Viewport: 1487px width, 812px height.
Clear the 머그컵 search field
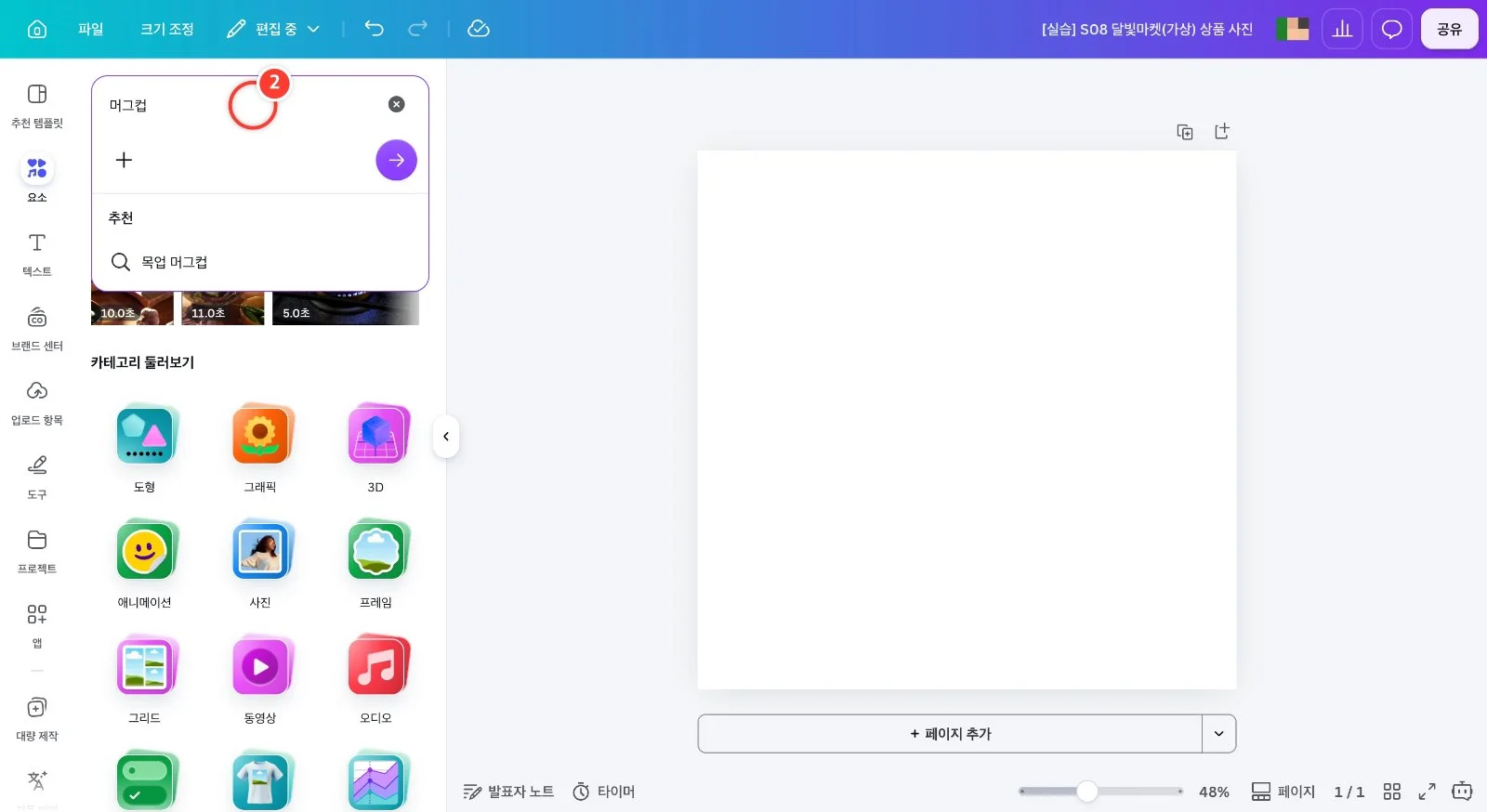pos(397,104)
